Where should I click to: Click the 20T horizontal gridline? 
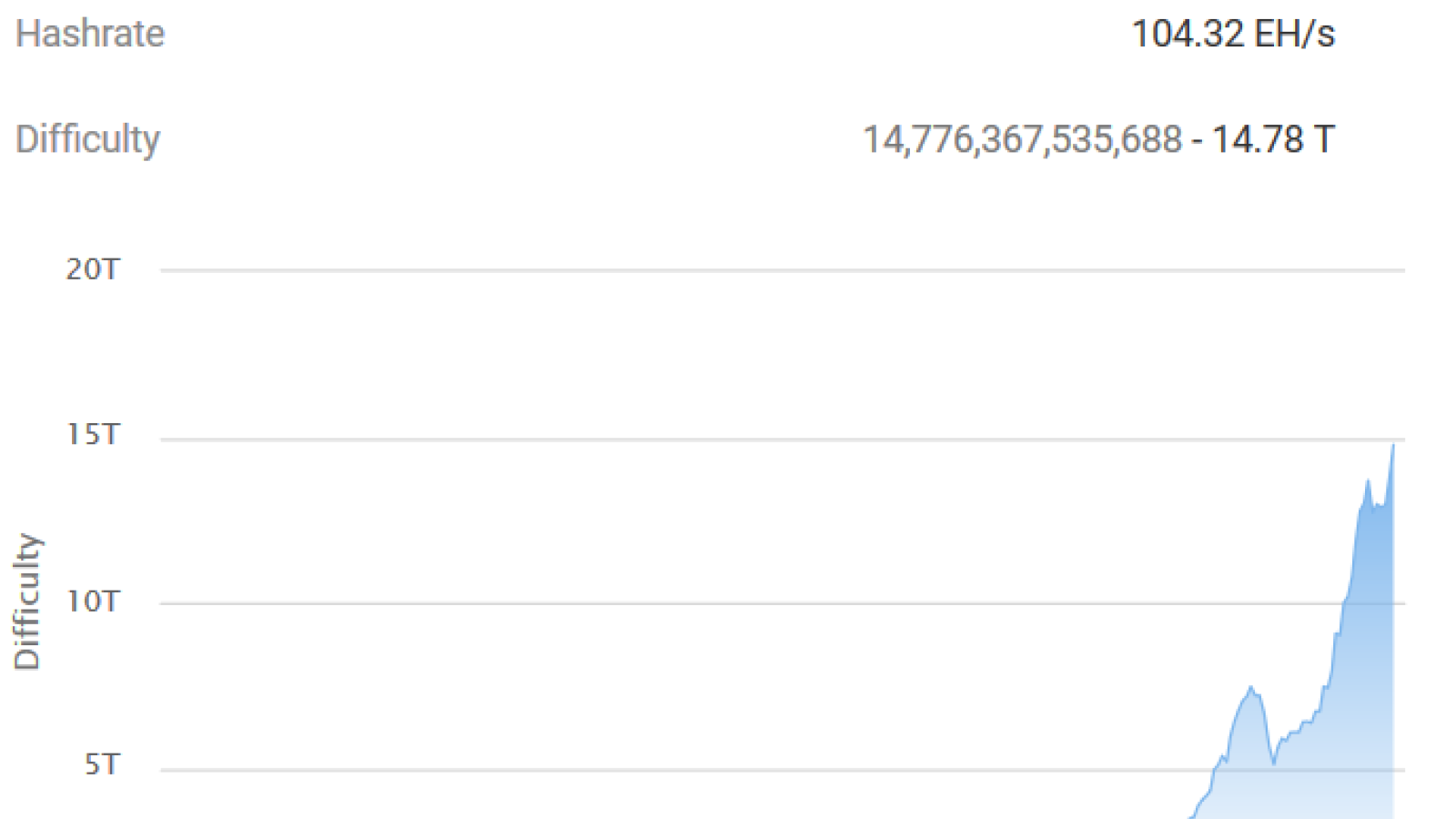(x=783, y=270)
